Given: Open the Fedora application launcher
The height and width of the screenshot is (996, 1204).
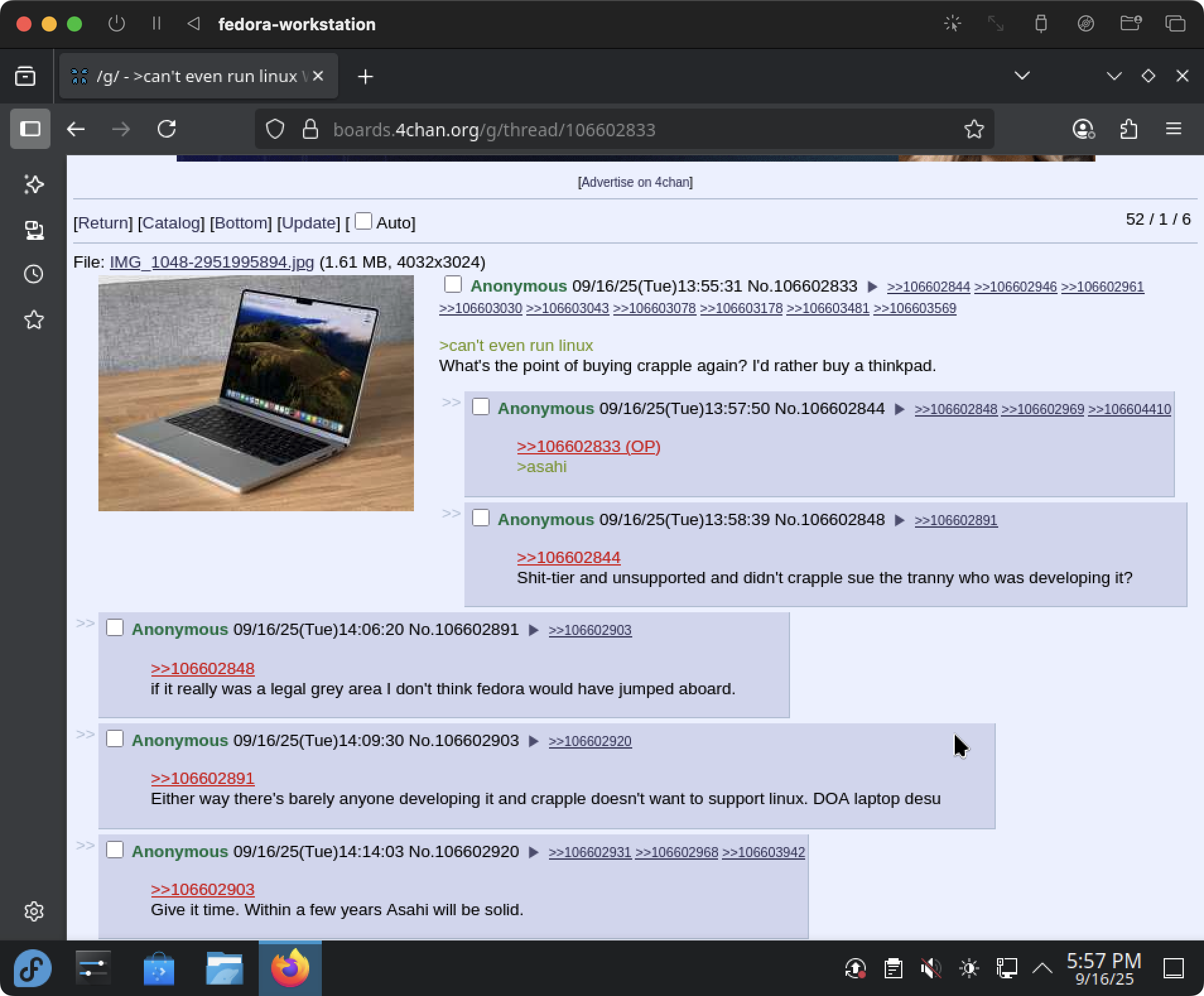Looking at the screenshot, I should (33, 968).
